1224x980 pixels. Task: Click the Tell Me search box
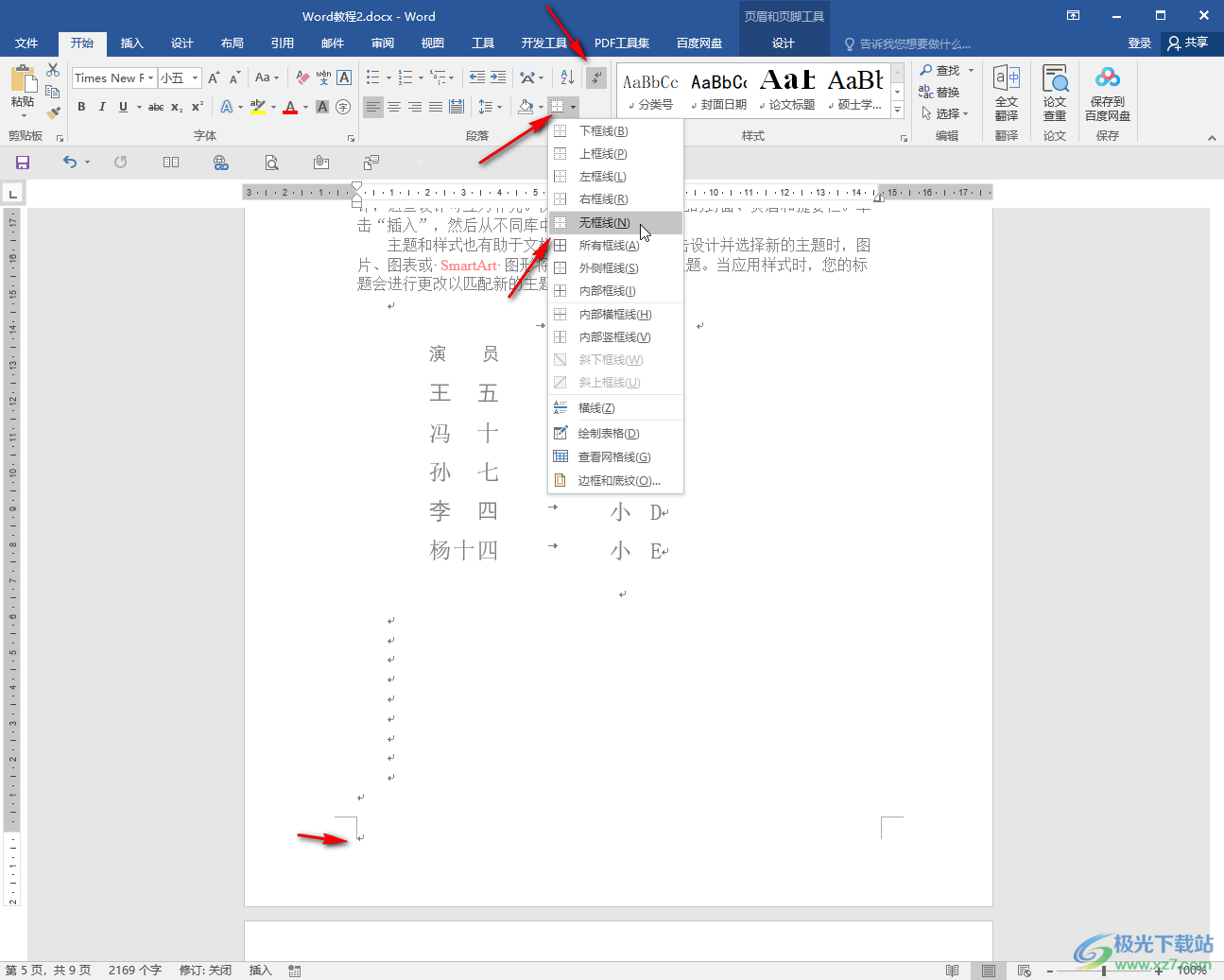click(x=907, y=43)
